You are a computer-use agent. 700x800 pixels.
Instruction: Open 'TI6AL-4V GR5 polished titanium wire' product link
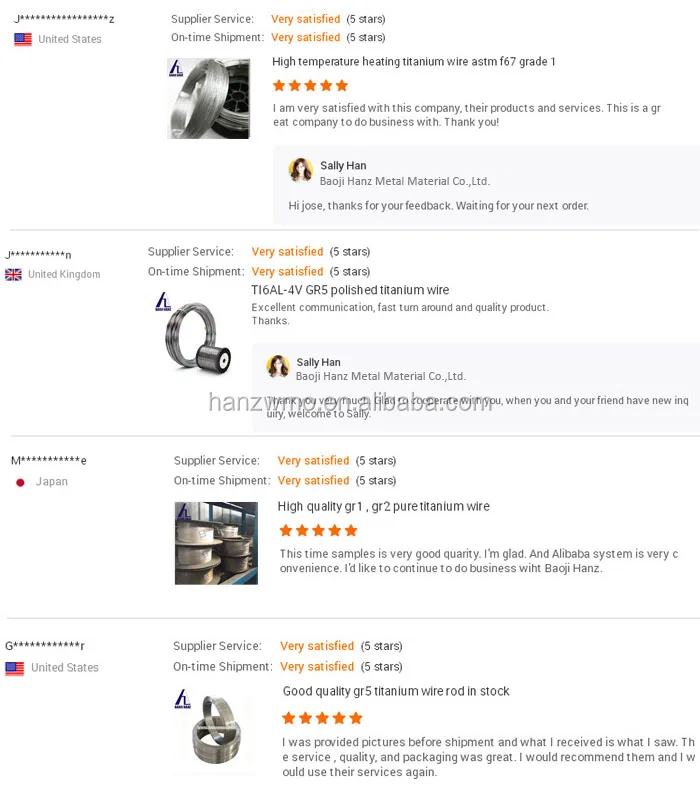pos(350,290)
